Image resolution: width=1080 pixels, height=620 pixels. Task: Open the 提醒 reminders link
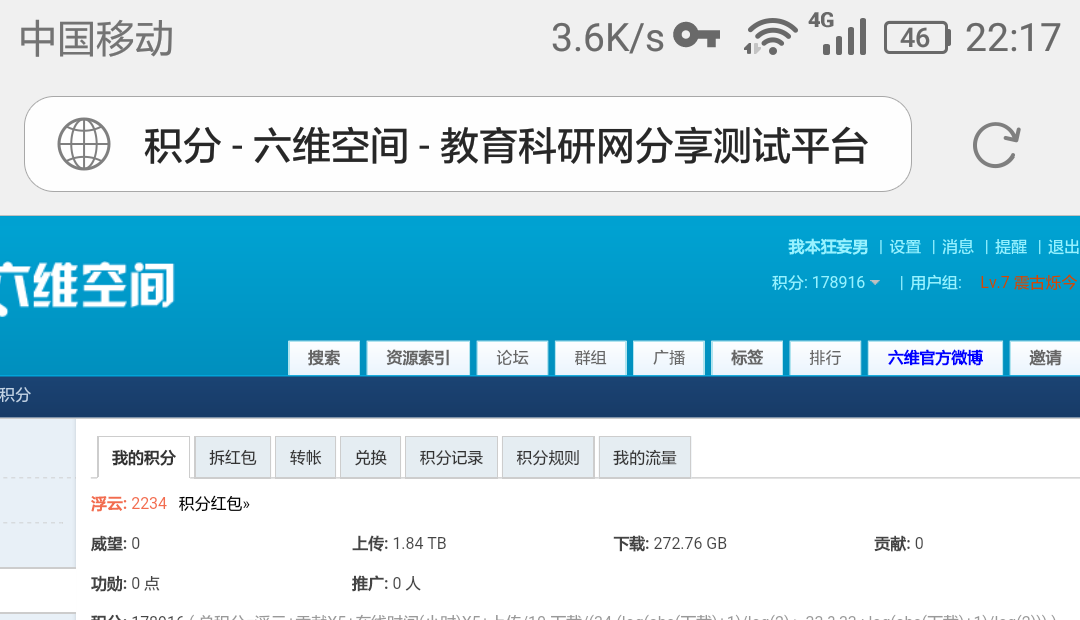[x=1010, y=247]
